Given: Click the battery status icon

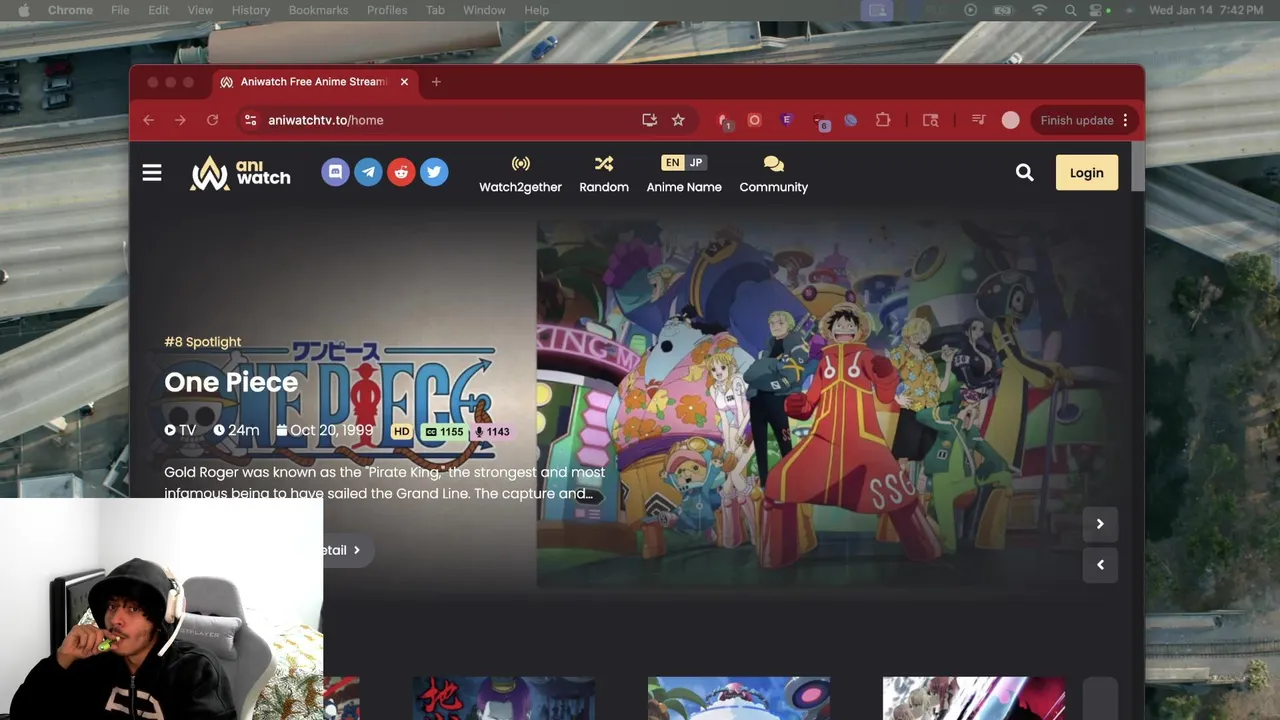Looking at the screenshot, I should [x=1003, y=10].
